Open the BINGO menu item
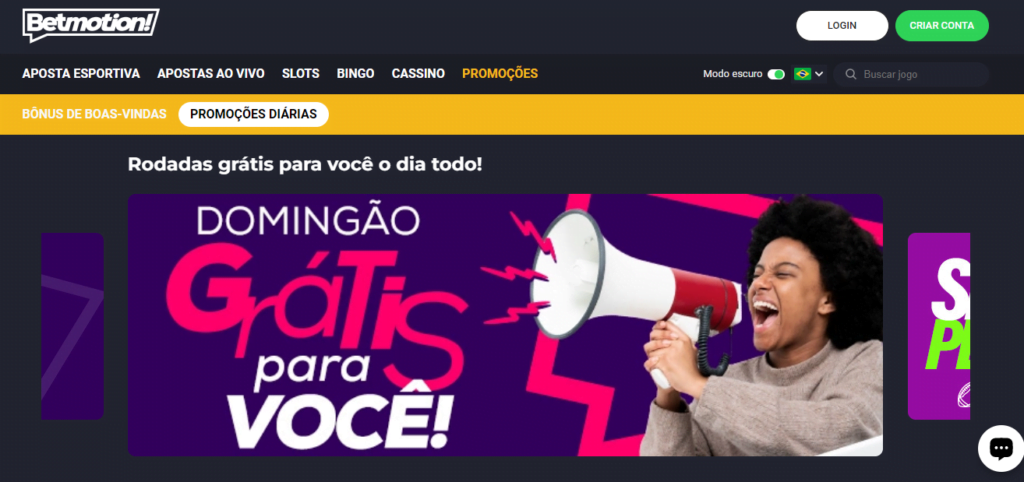 coord(355,74)
